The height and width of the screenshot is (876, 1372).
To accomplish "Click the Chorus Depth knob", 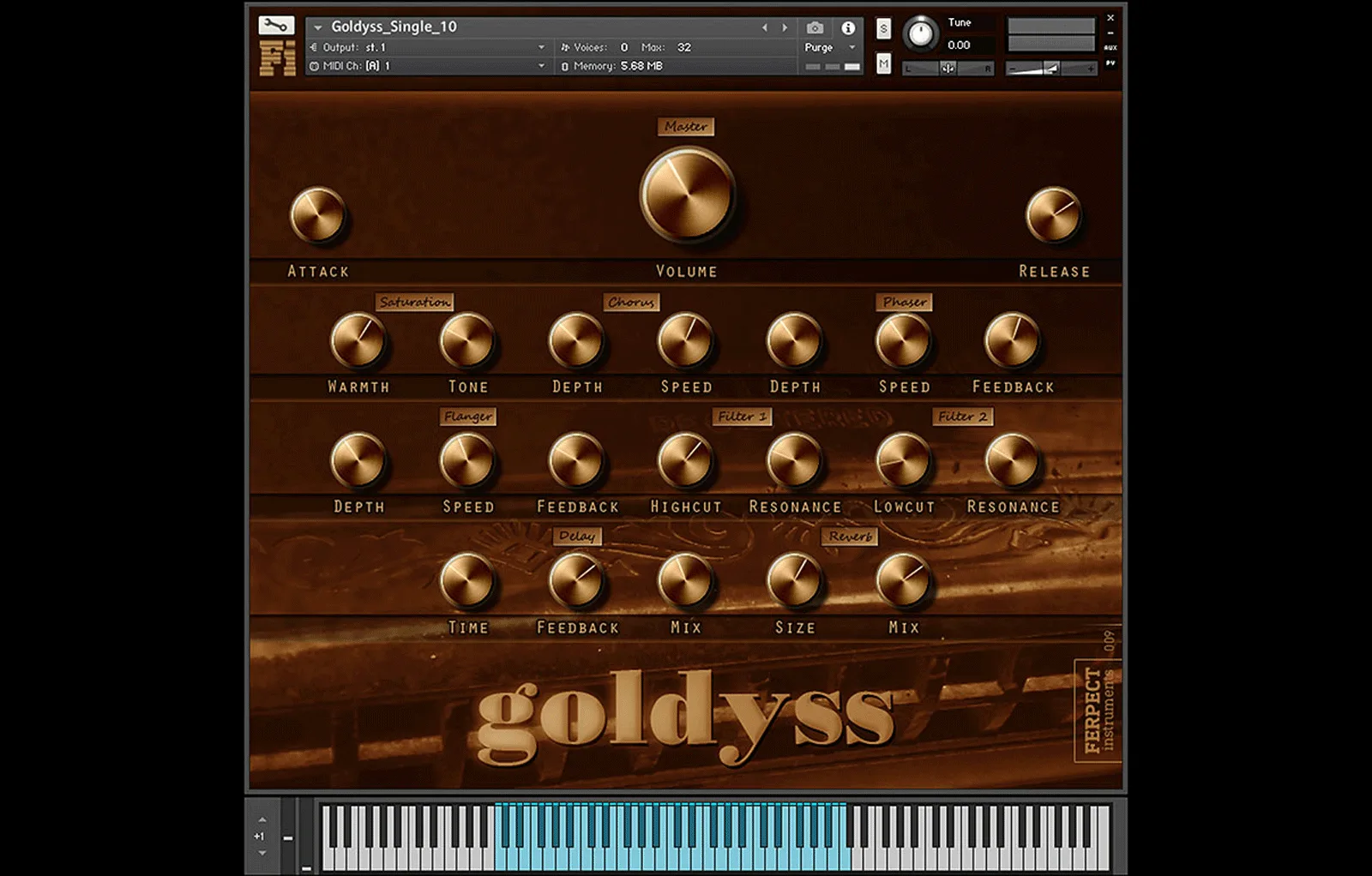I will [x=576, y=340].
